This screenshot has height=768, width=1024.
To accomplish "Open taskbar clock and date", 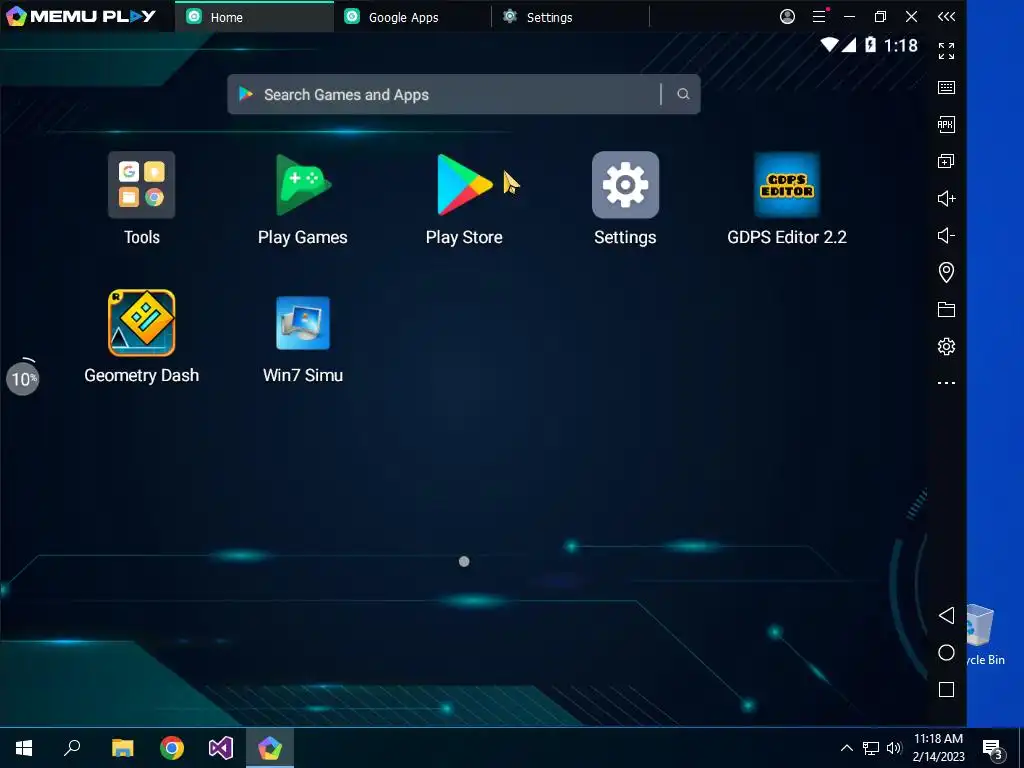I will (938, 748).
